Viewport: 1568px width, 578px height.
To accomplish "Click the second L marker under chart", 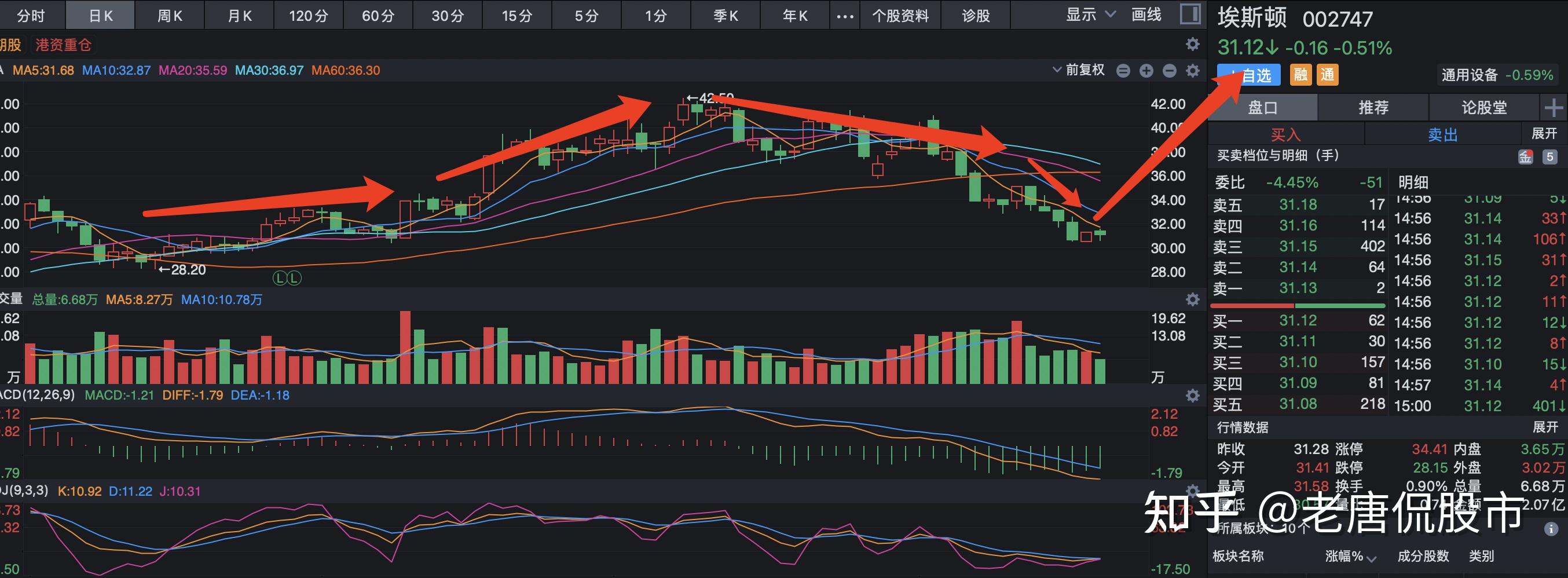I will point(294,279).
